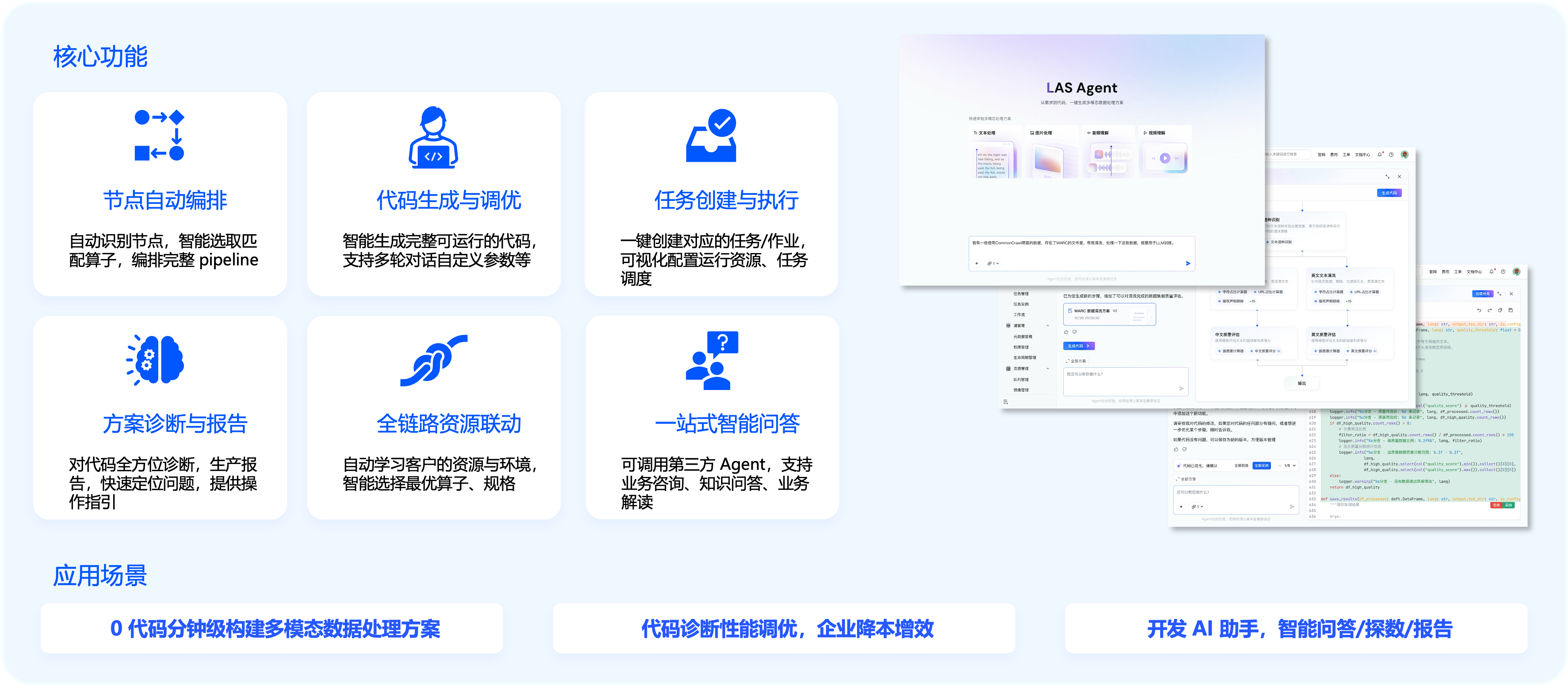
Task: Click the notification bell in the middle window header
Action: [x=1379, y=155]
